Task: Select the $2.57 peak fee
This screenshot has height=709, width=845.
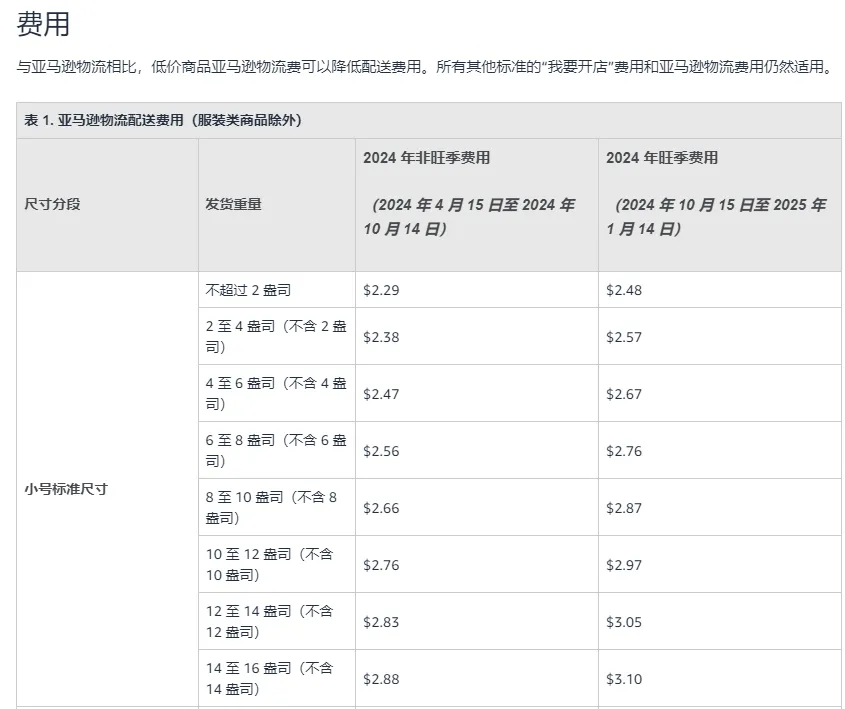Action: point(624,337)
